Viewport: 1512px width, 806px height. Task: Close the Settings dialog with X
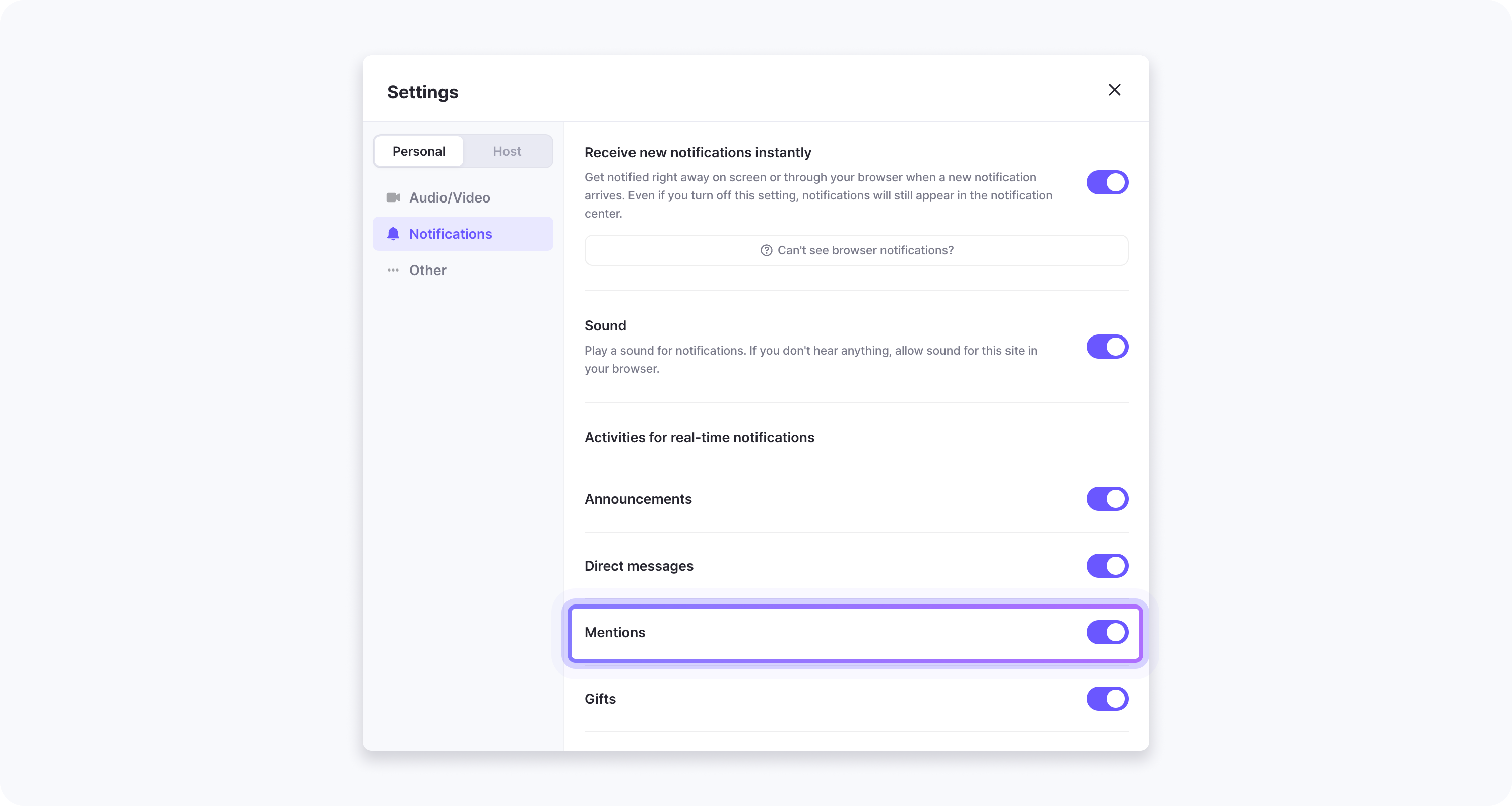[x=1114, y=90]
